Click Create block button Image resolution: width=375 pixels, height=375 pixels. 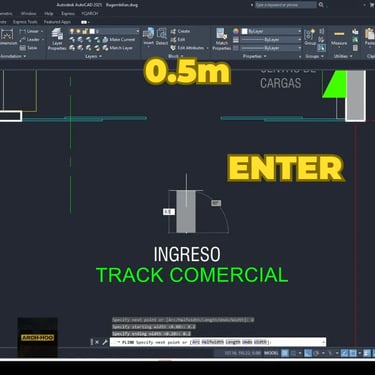click(180, 31)
